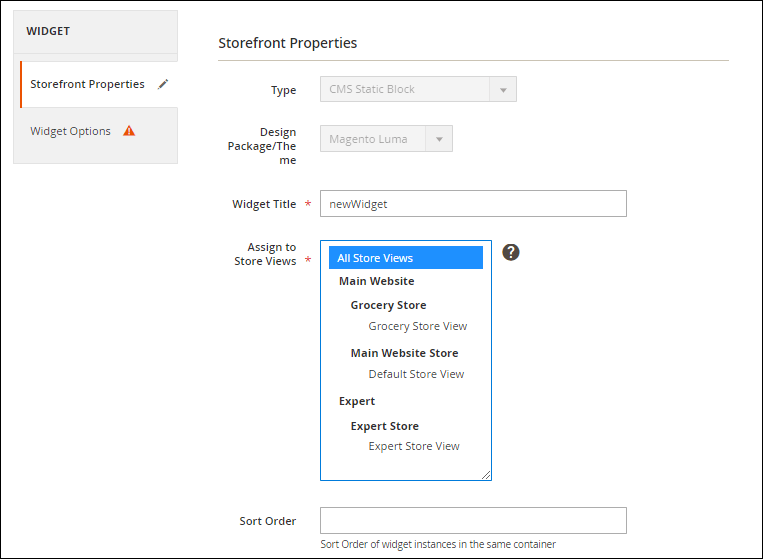Image resolution: width=764 pixels, height=560 pixels.
Task: Click the pencil icon beside Storefront Properties
Action: 163,84
